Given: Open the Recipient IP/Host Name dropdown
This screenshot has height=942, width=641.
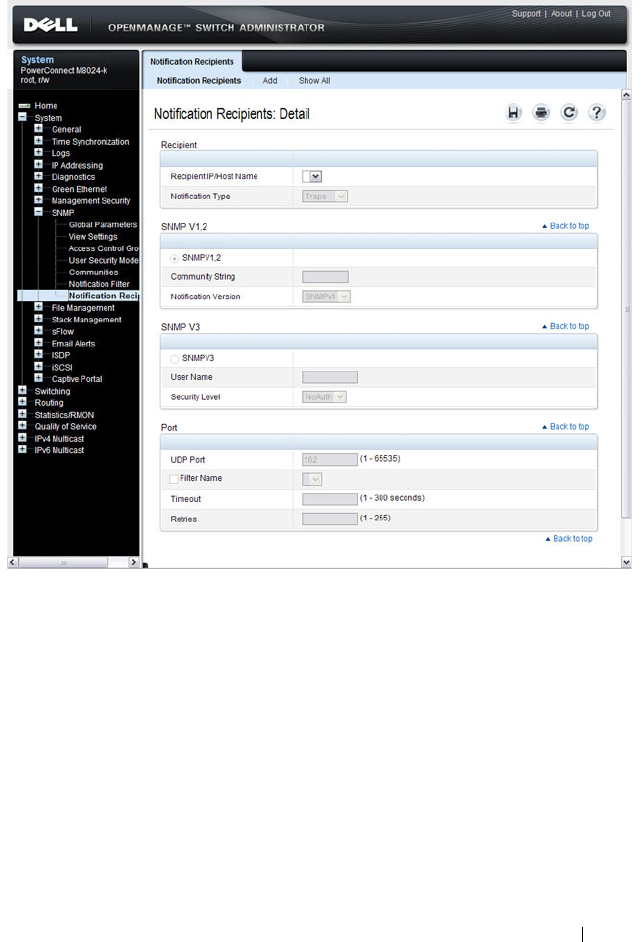Looking at the screenshot, I should [312, 176].
